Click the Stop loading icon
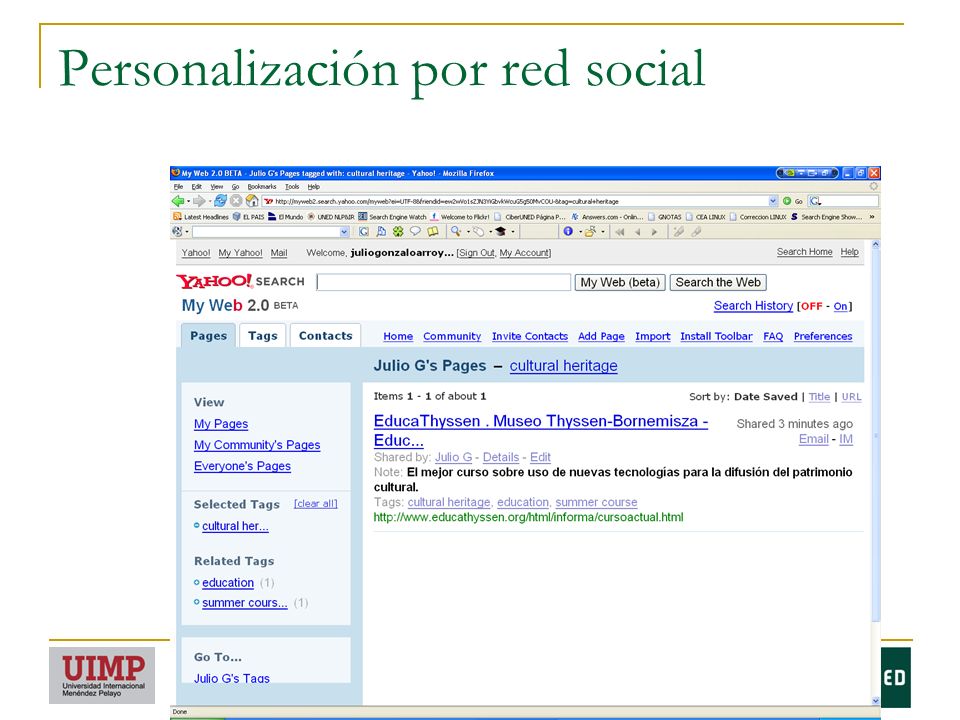Viewport: 960px width, 720px height. pos(236,201)
